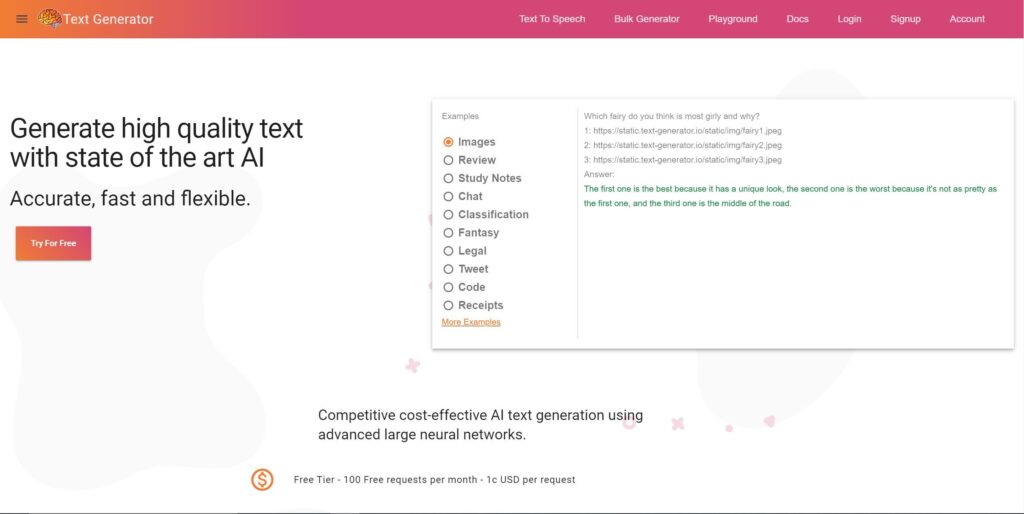Open Text To Speech in navbar
This screenshot has width=1024, height=514.
tap(552, 19)
